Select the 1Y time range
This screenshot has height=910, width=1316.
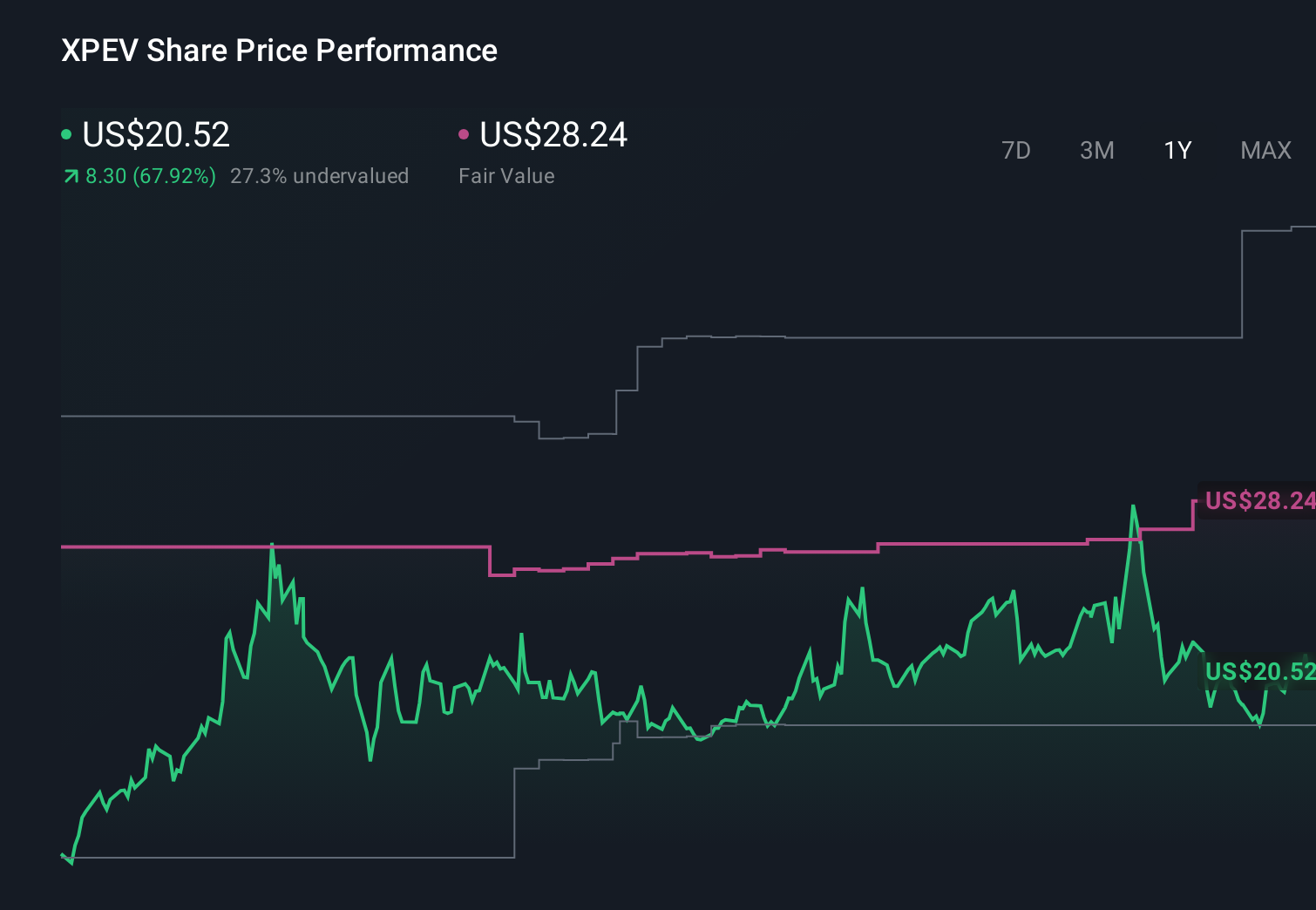(x=1177, y=150)
